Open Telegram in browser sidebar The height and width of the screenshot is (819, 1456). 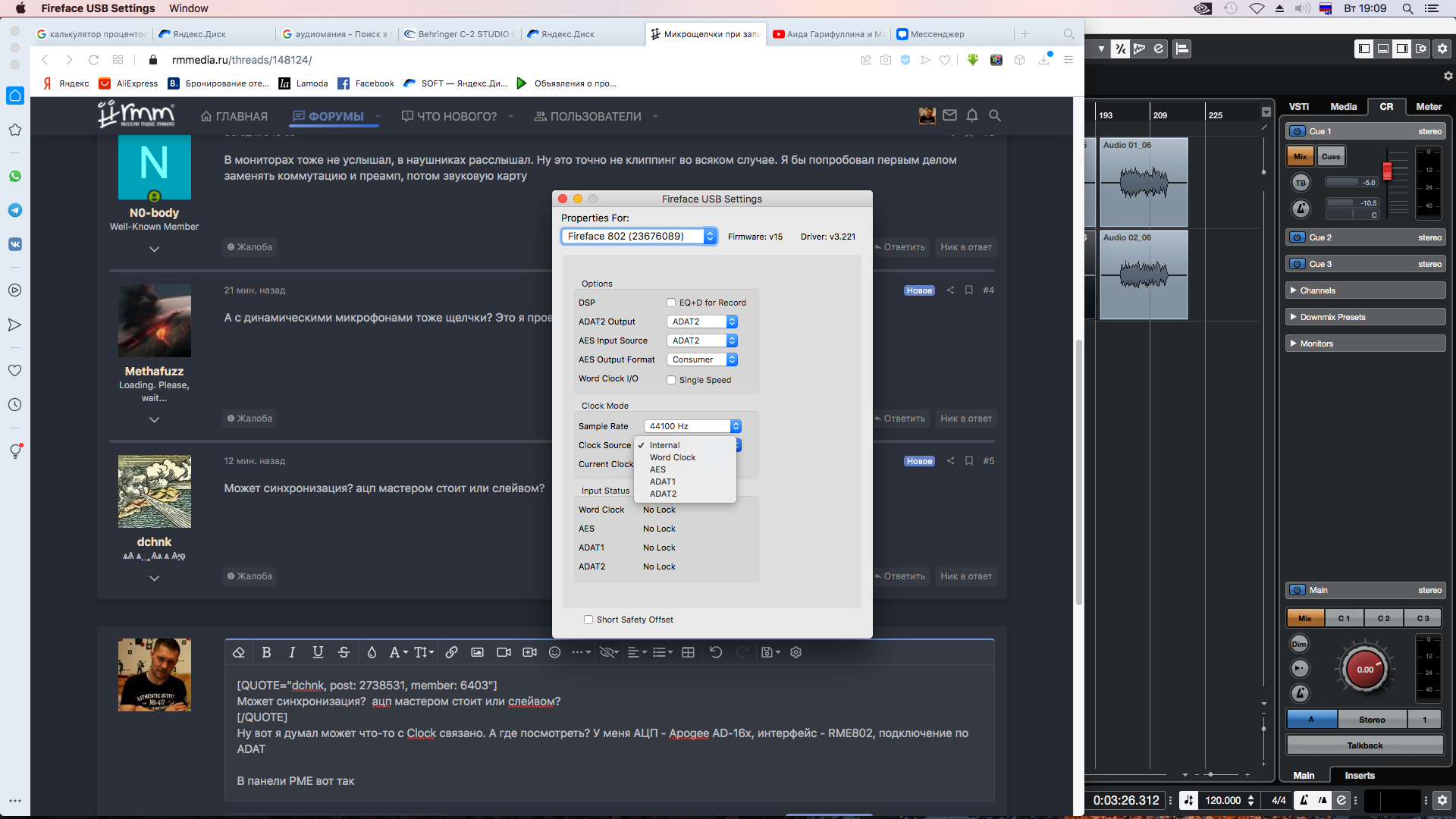pos(14,210)
